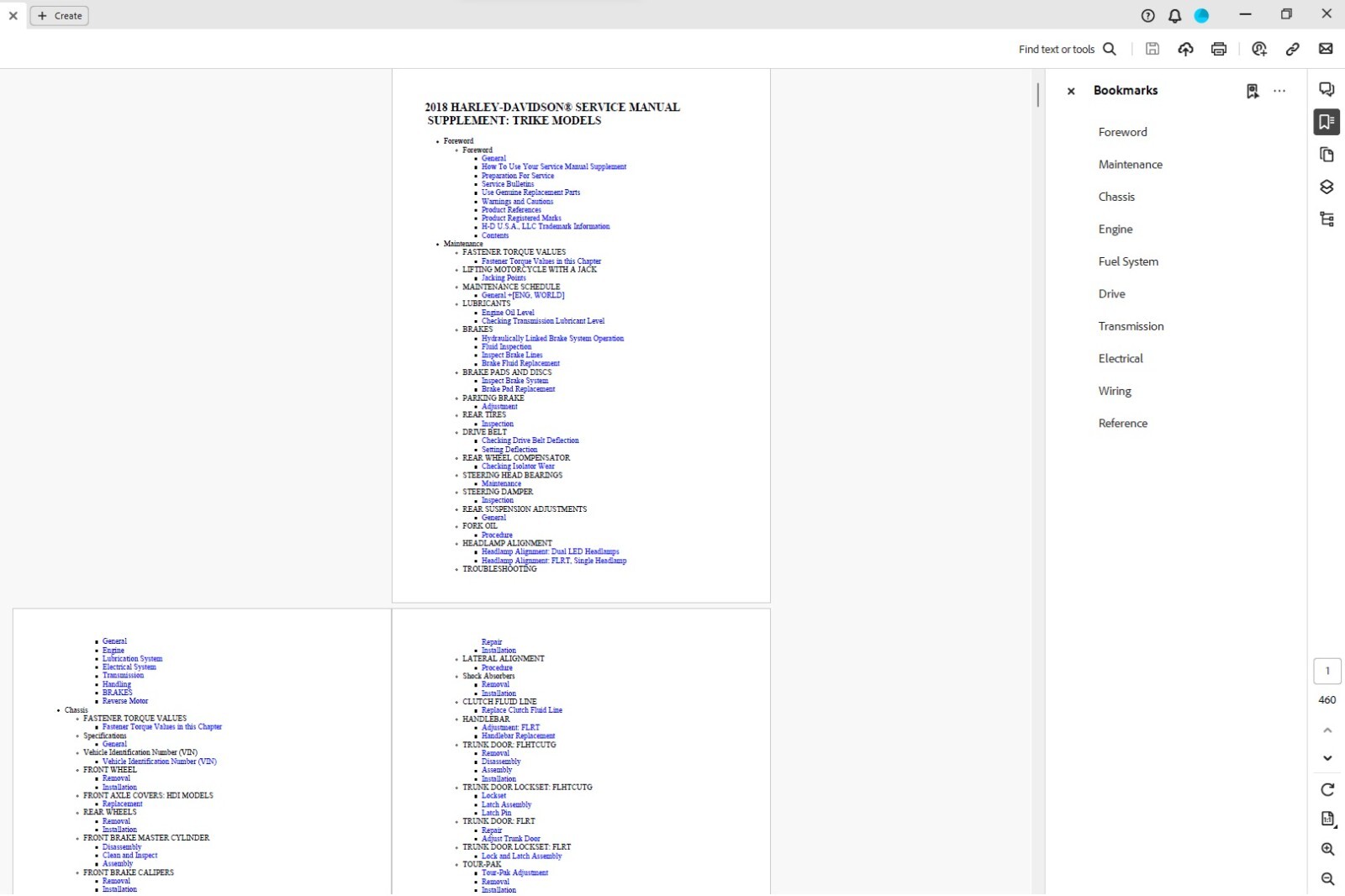Click the Find text or tools search

coord(1068,49)
